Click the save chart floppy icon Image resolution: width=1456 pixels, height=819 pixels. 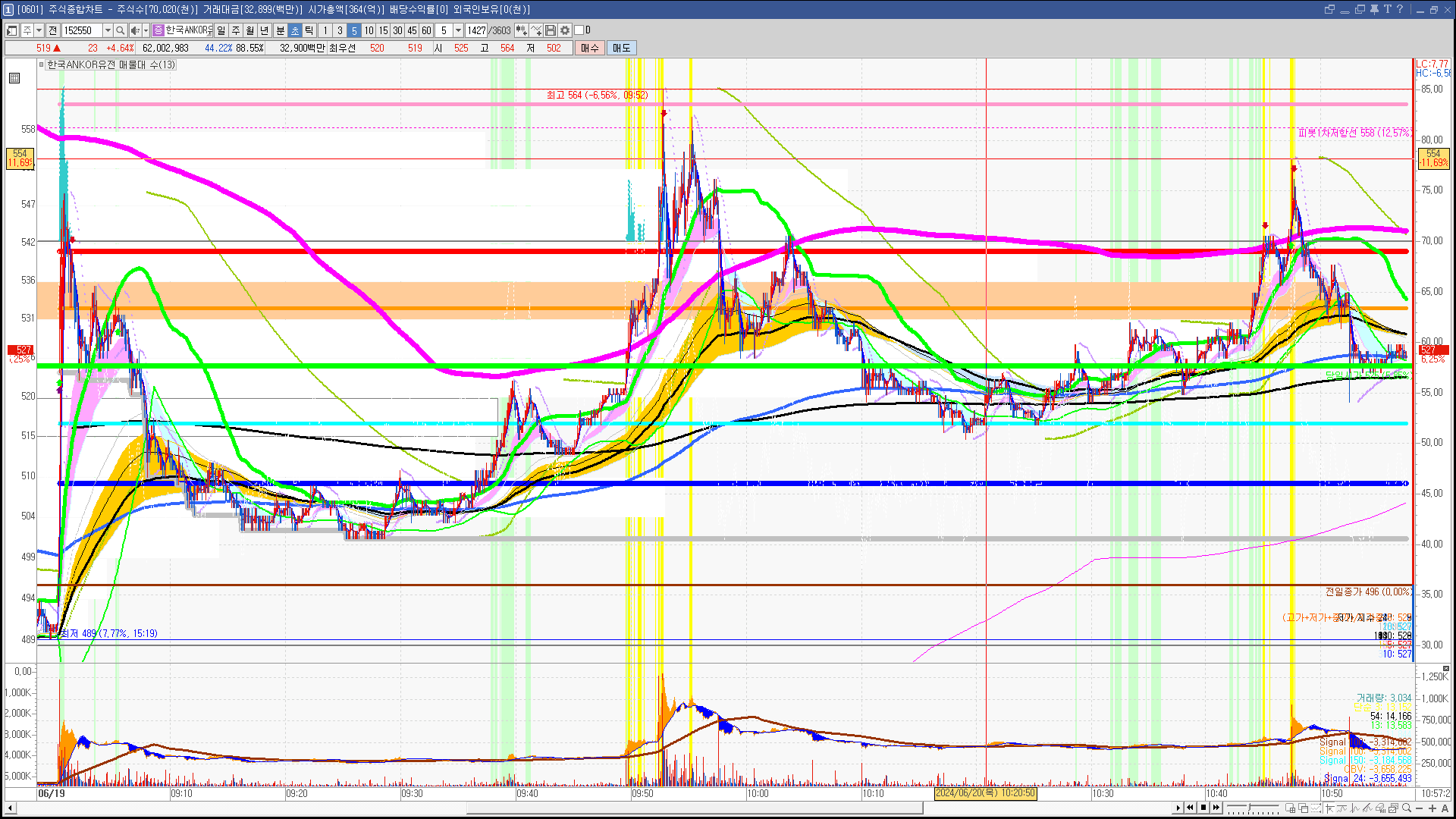[551, 30]
